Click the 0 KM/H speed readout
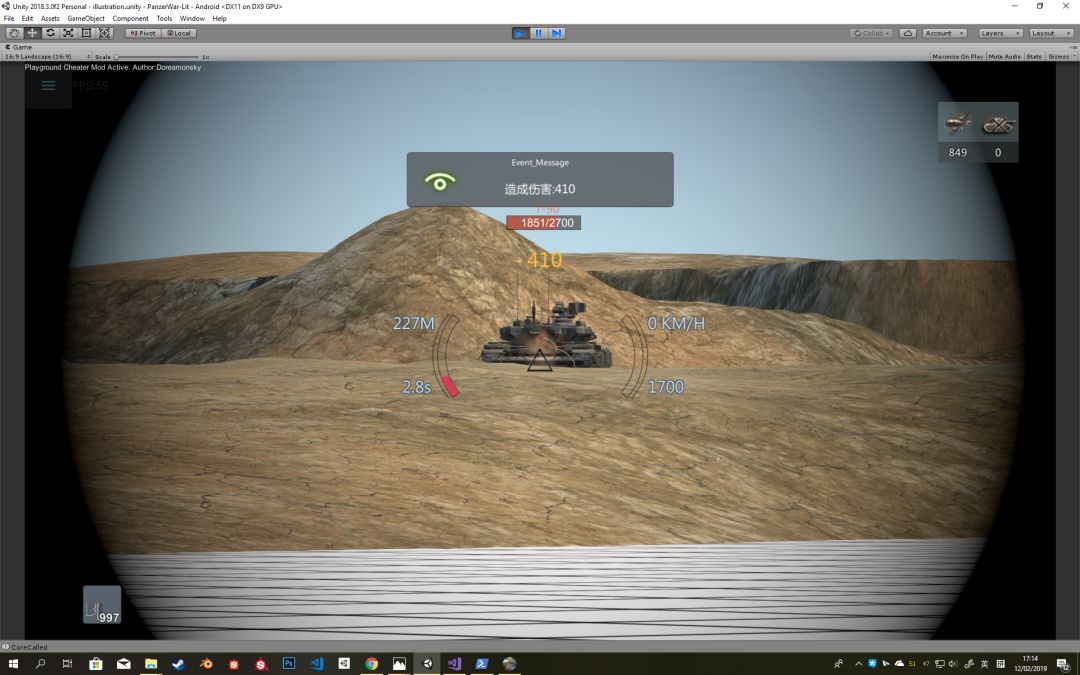Image resolution: width=1080 pixels, height=675 pixels. pos(676,323)
